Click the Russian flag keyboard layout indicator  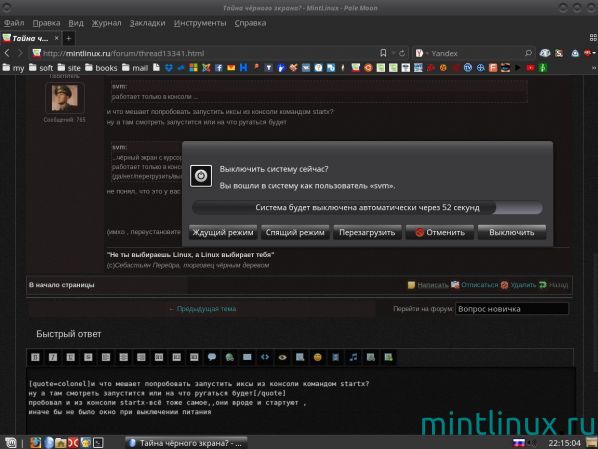(519, 443)
